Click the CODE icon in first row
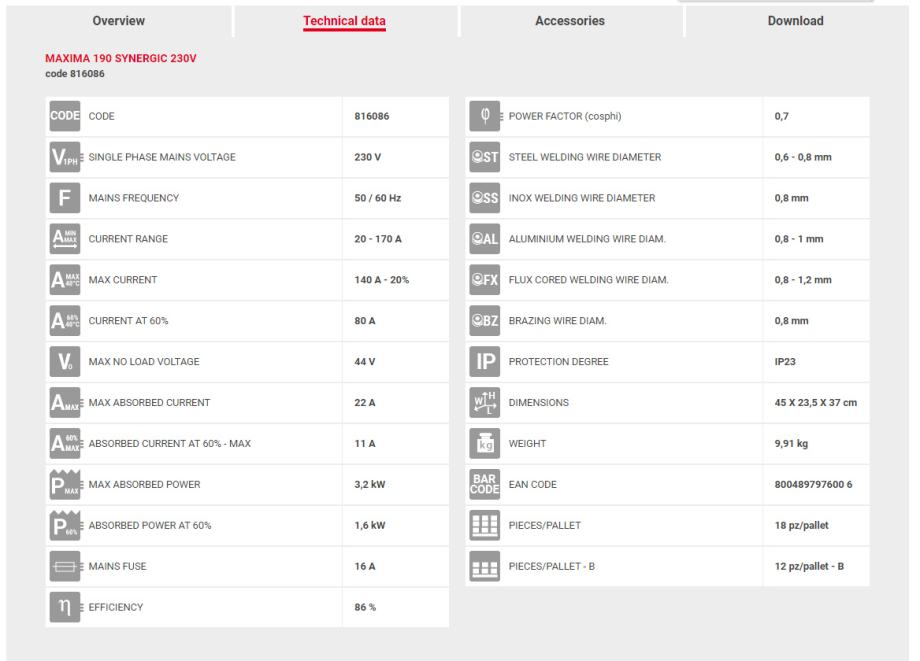This screenshot has width=920, height=661. coord(65,116)
